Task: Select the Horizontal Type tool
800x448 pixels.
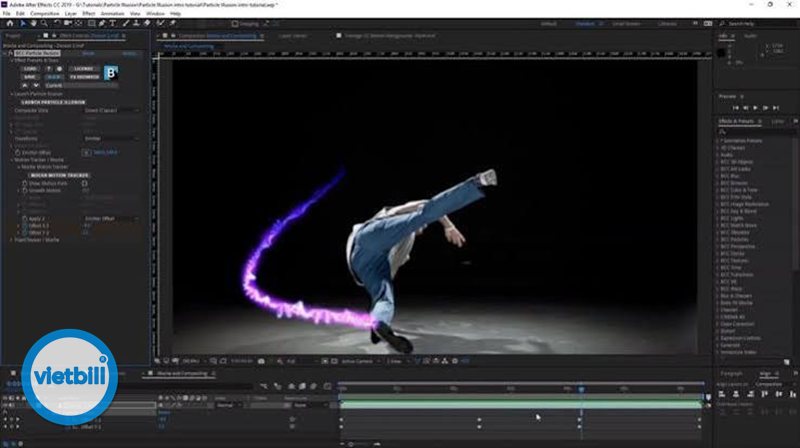Action: (x=113, y=23)
